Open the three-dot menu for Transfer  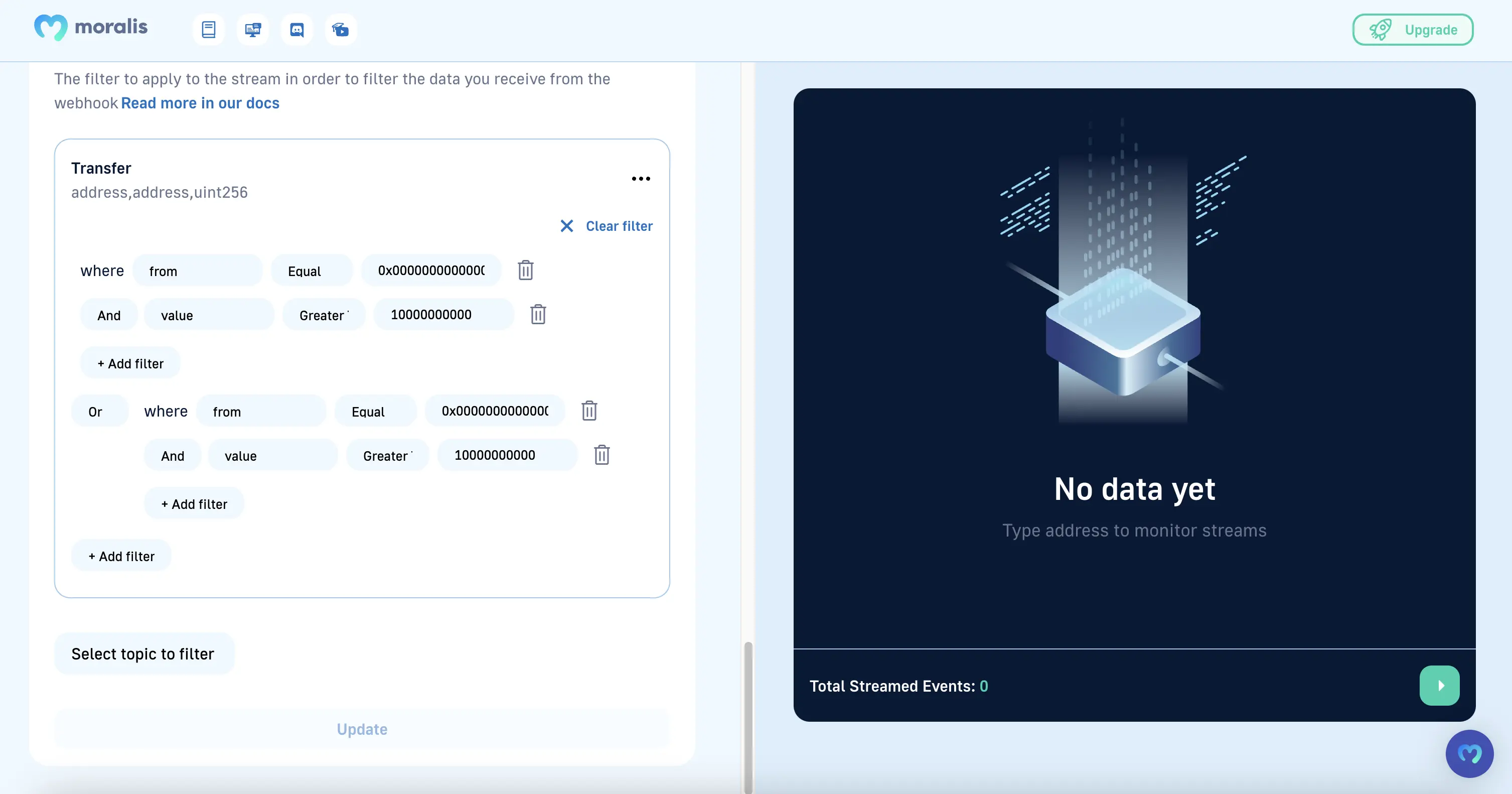(x=641, y=179)
